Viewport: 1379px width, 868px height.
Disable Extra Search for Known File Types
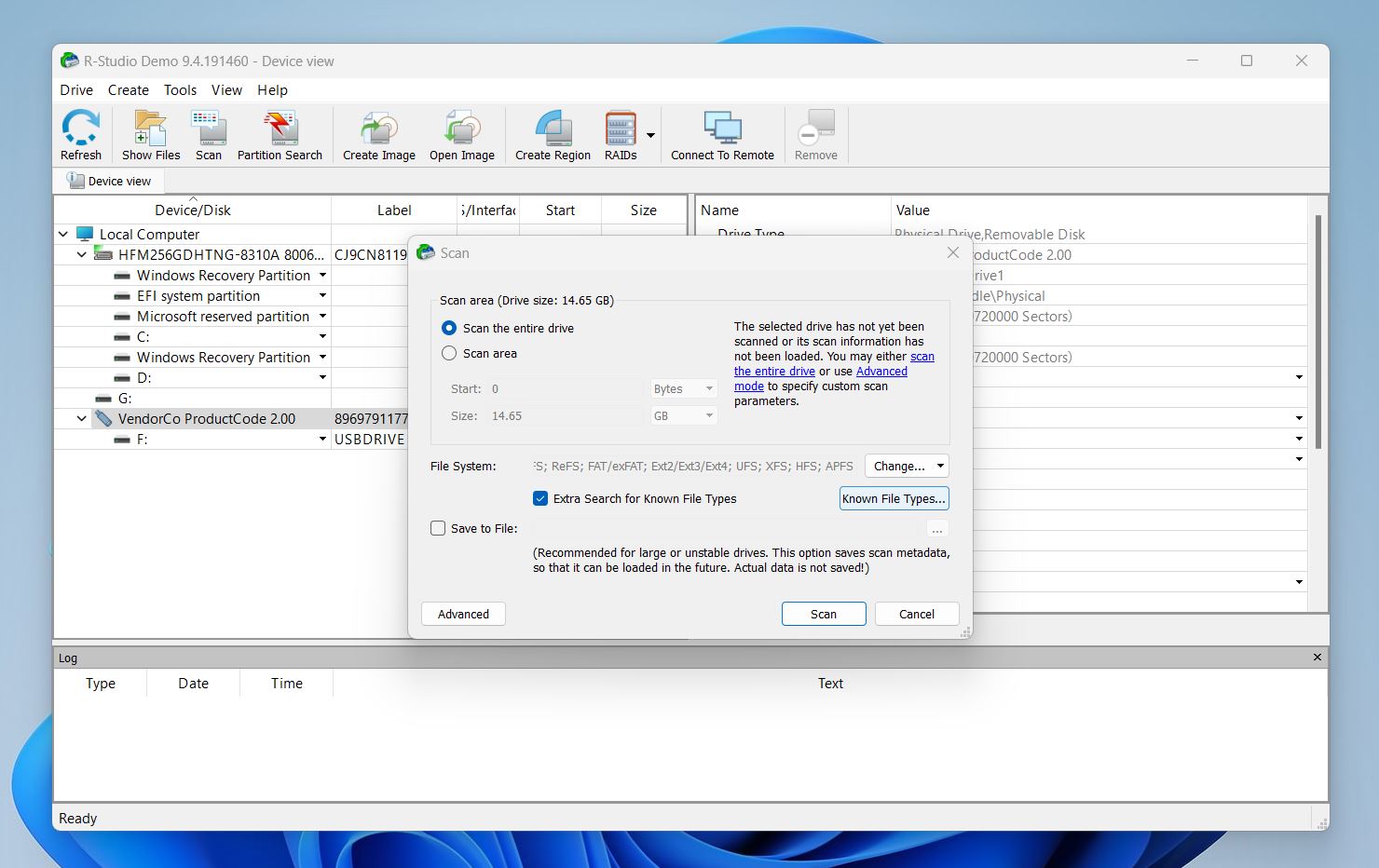(x=540, y=498)
